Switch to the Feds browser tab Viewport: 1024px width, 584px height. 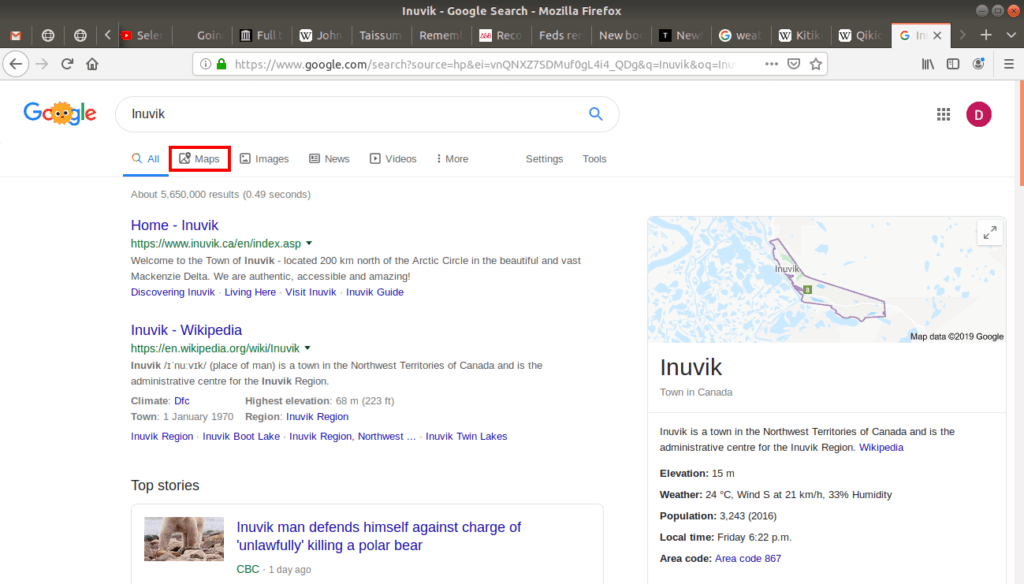click(560, 35)
